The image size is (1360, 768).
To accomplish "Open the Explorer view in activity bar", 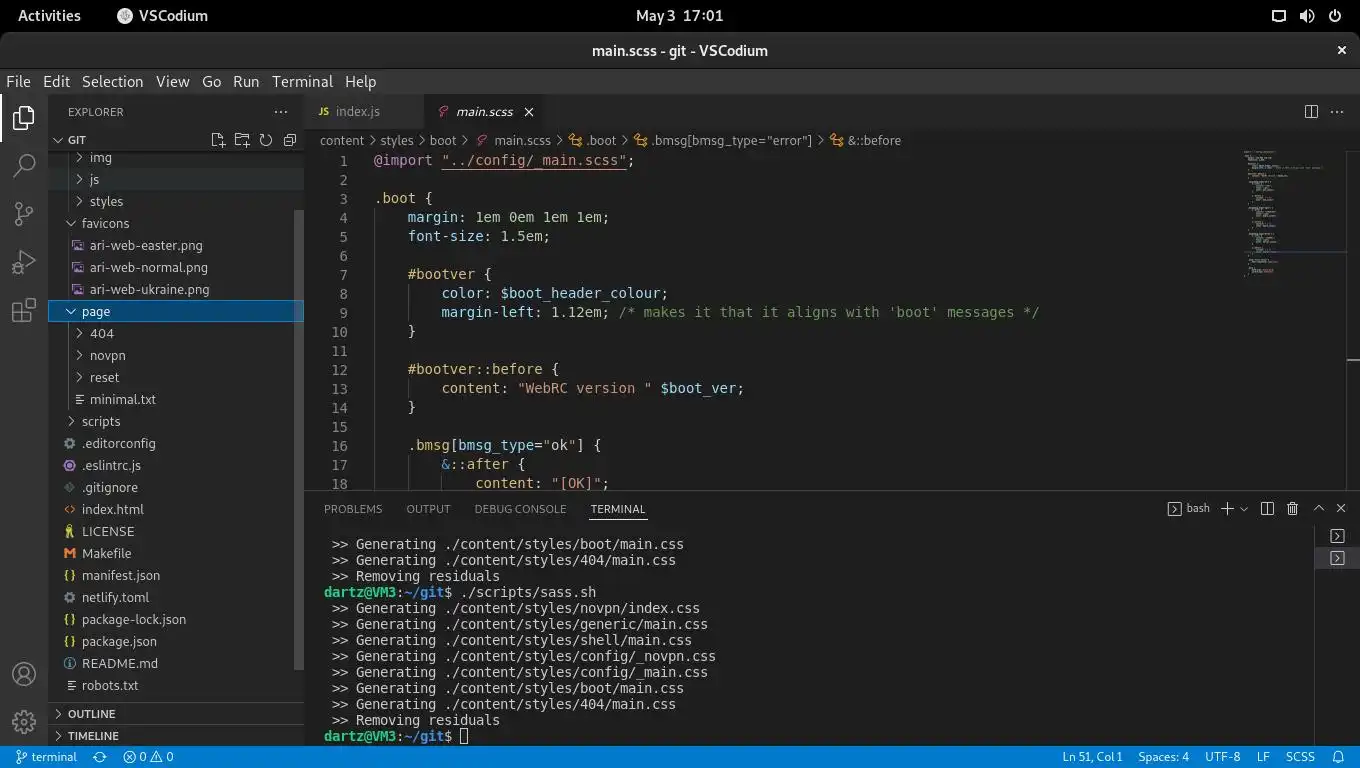I will pos(24,118).
